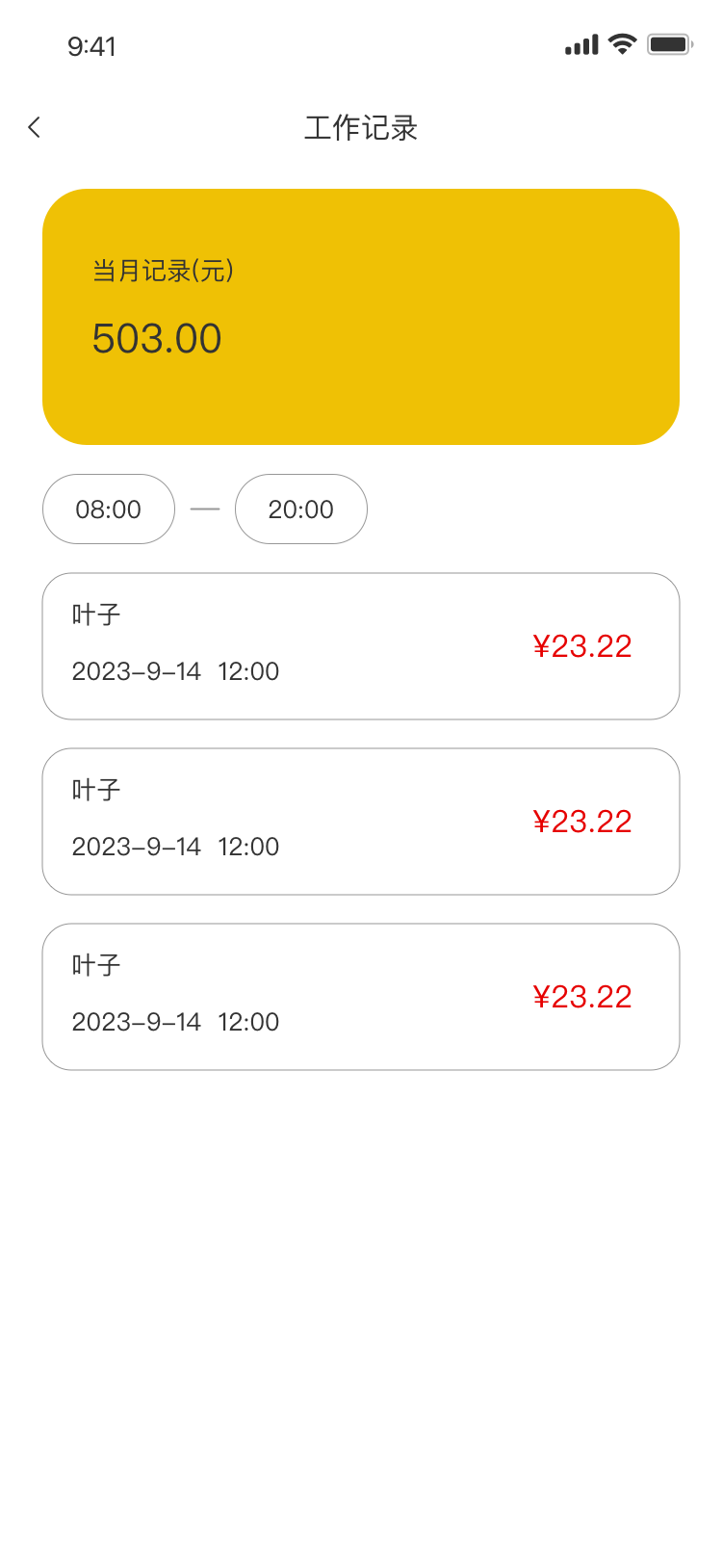The height and width of the screenshot is (1568, 722).
Task: Tap the name 叶子 in the second record
Action: tap(96, 790)
